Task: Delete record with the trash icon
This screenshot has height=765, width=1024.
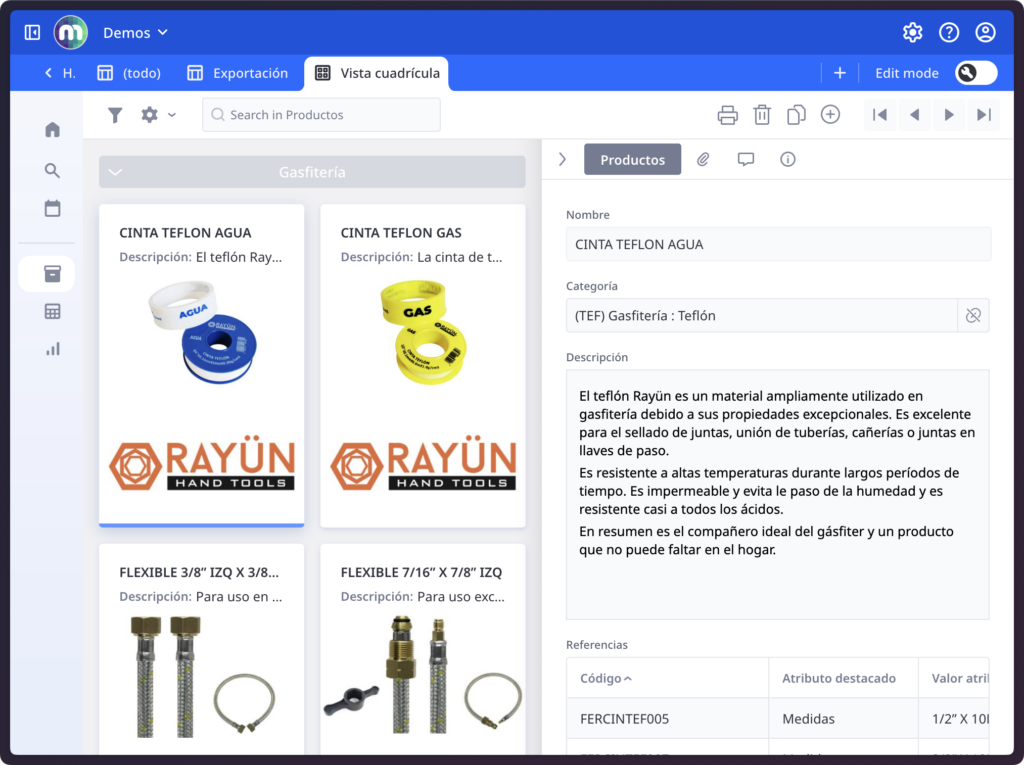Action: pyautogui.click(x=761, y=115)
